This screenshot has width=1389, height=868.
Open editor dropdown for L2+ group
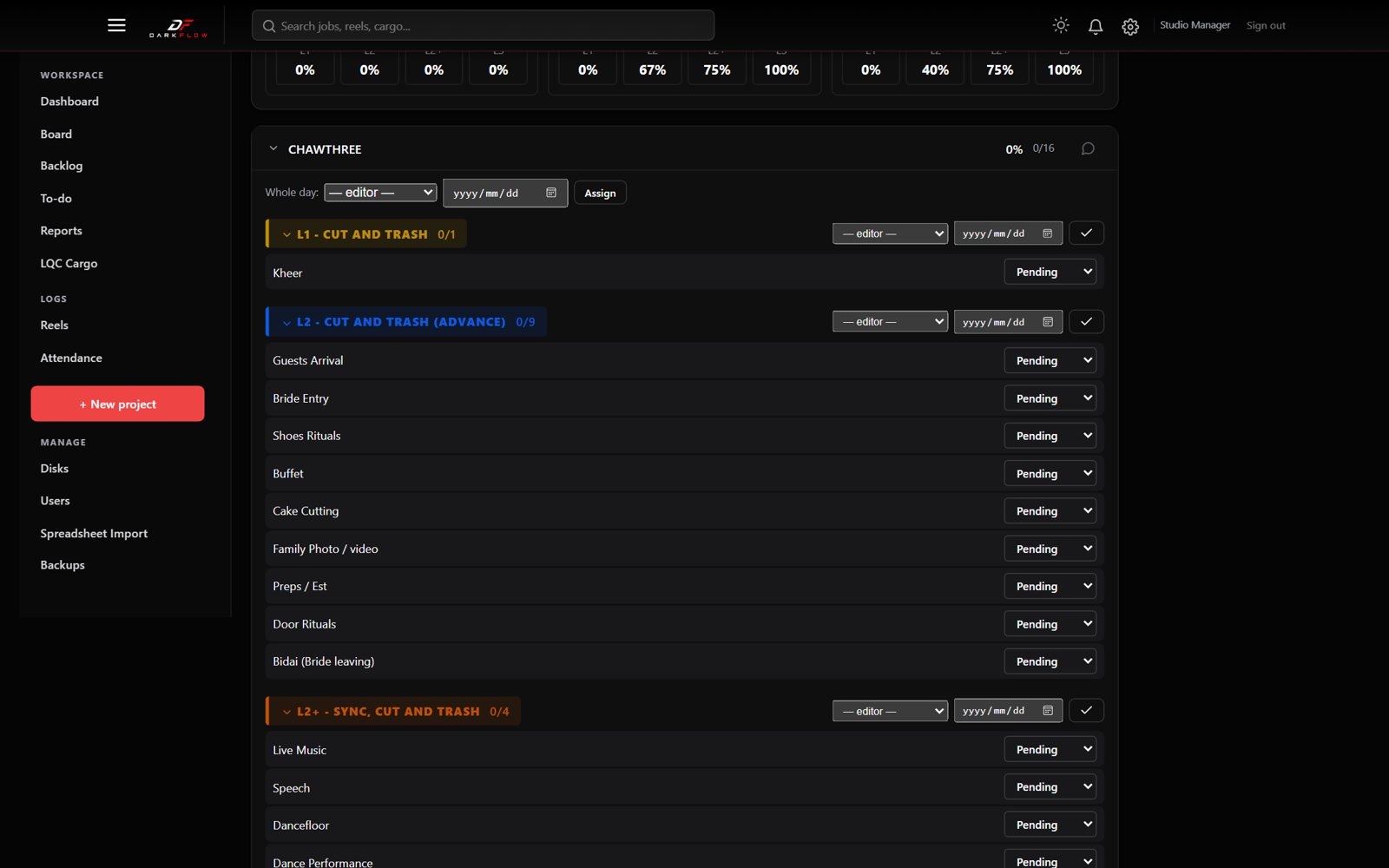pos(890,711)
